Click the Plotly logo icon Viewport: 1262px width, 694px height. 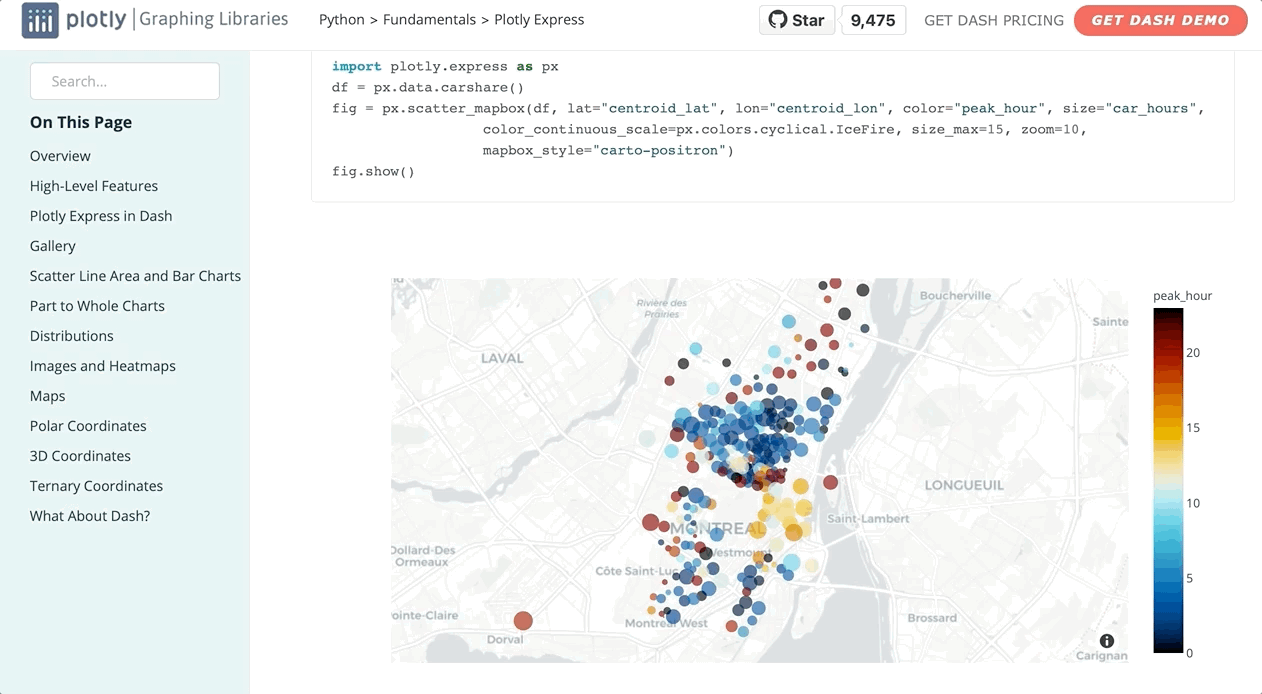pos(40,20)
